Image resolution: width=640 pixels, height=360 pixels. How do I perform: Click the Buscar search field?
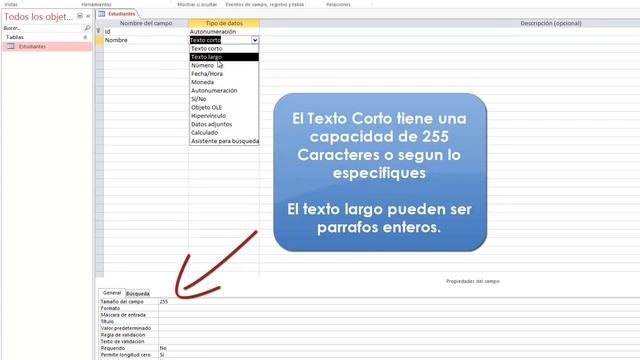coord(42,28)
